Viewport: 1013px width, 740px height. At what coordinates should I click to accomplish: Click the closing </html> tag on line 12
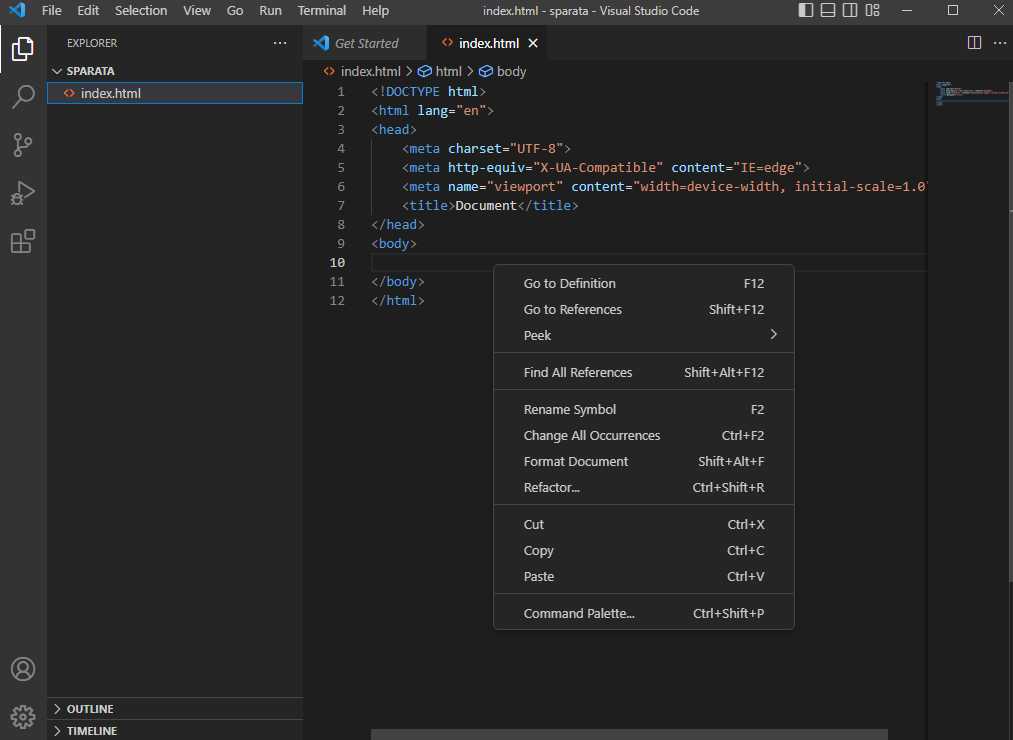[397, 301]
